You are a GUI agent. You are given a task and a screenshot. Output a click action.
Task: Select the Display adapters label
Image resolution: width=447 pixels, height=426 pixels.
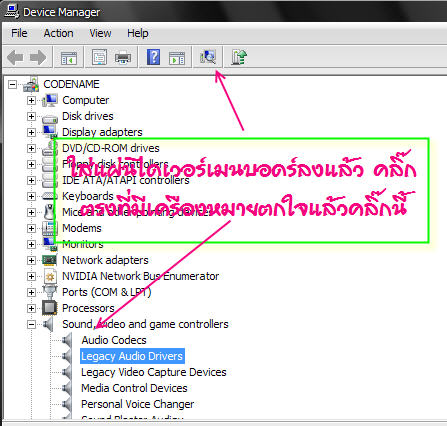[x=102, y=132]
